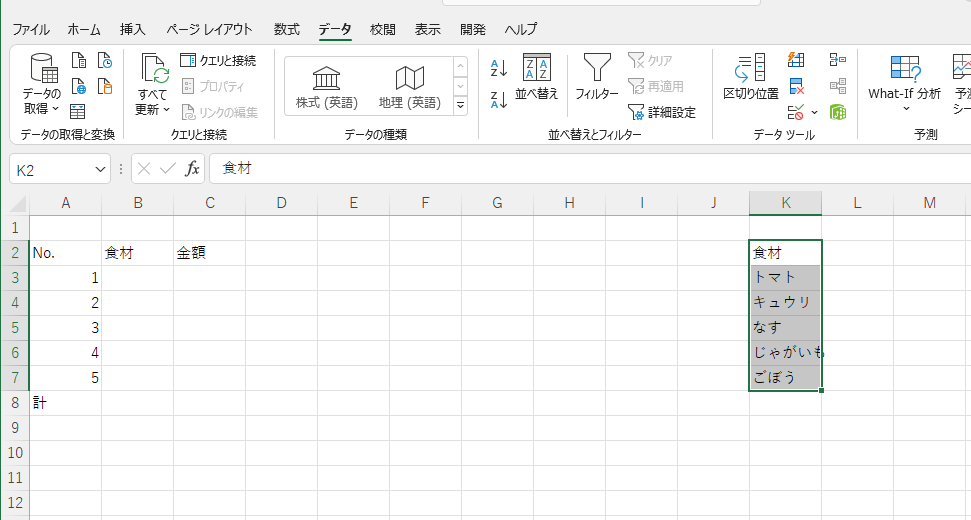Open the Name Box dropdown
The width and height of the screenshot is (971, 520).
click(x=100, y=169)
